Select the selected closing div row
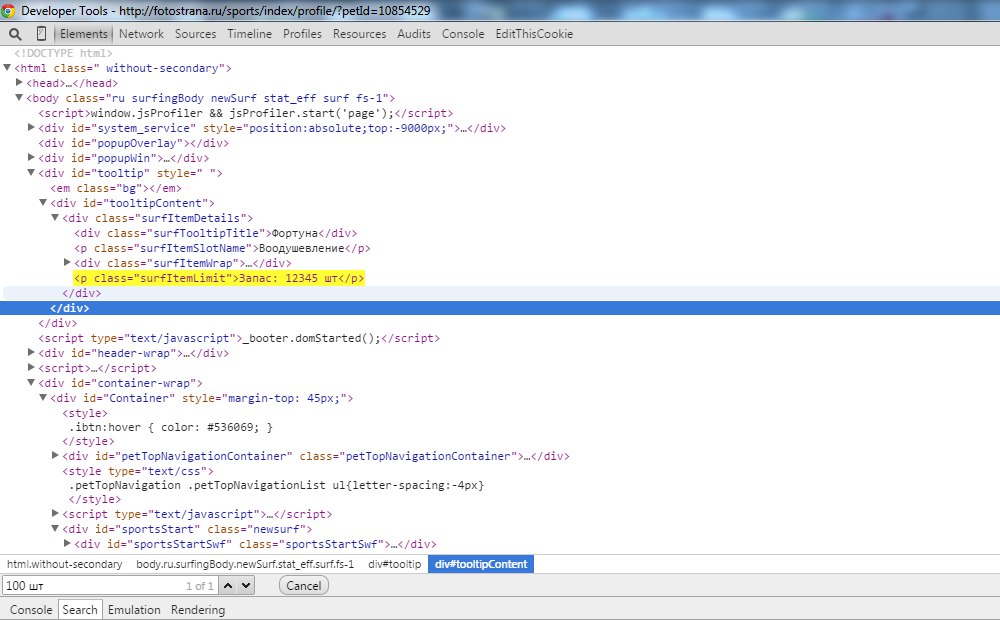Viewport: 1000px width, 620px height. click(500, 308)
